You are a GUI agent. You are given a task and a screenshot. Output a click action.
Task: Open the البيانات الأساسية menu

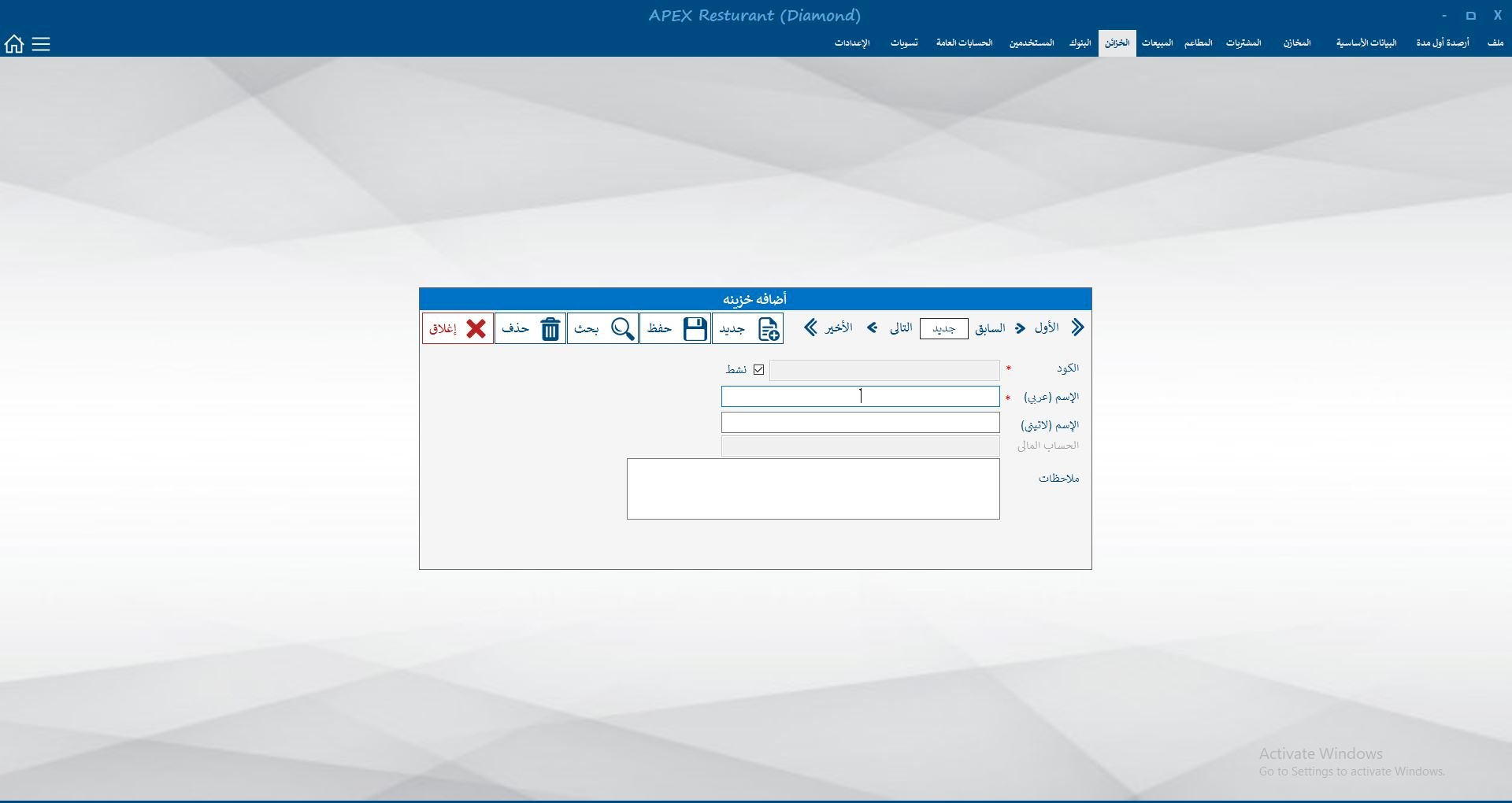pos(1366,43)
